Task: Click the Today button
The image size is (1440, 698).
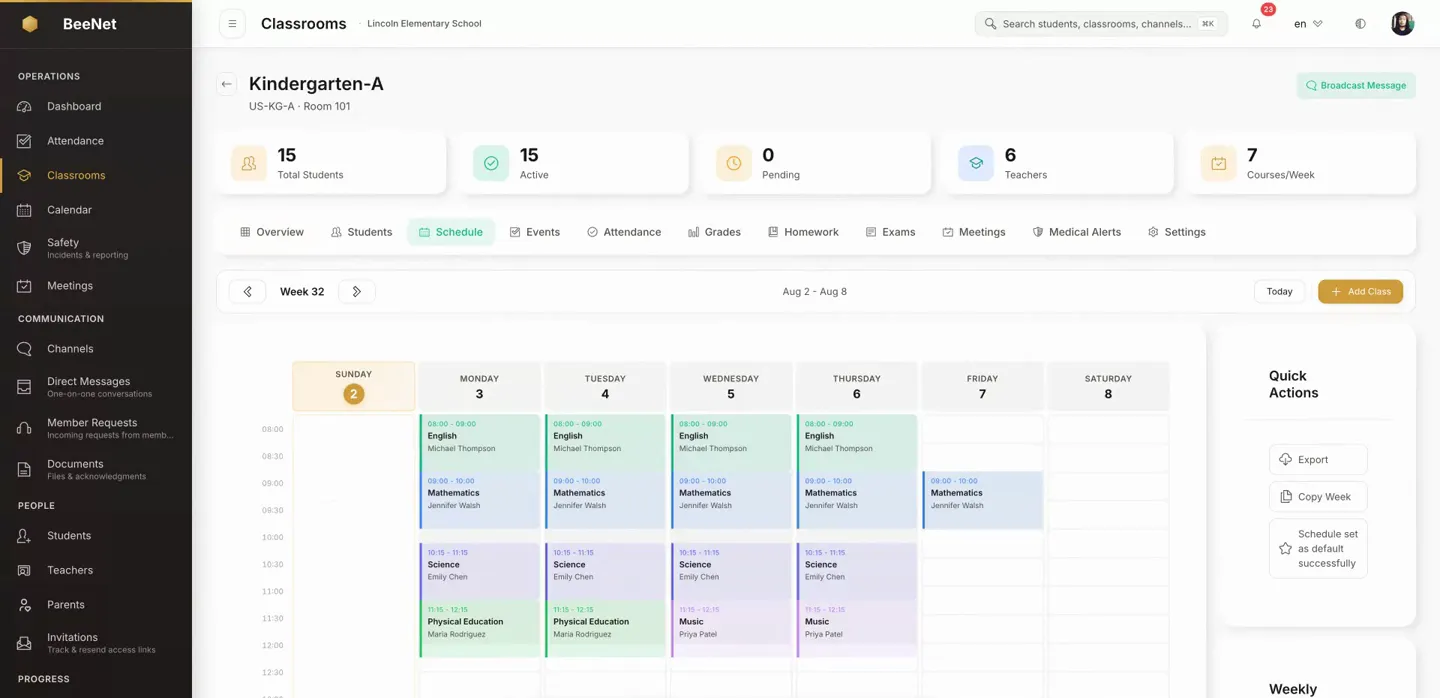Action: 1279,292
